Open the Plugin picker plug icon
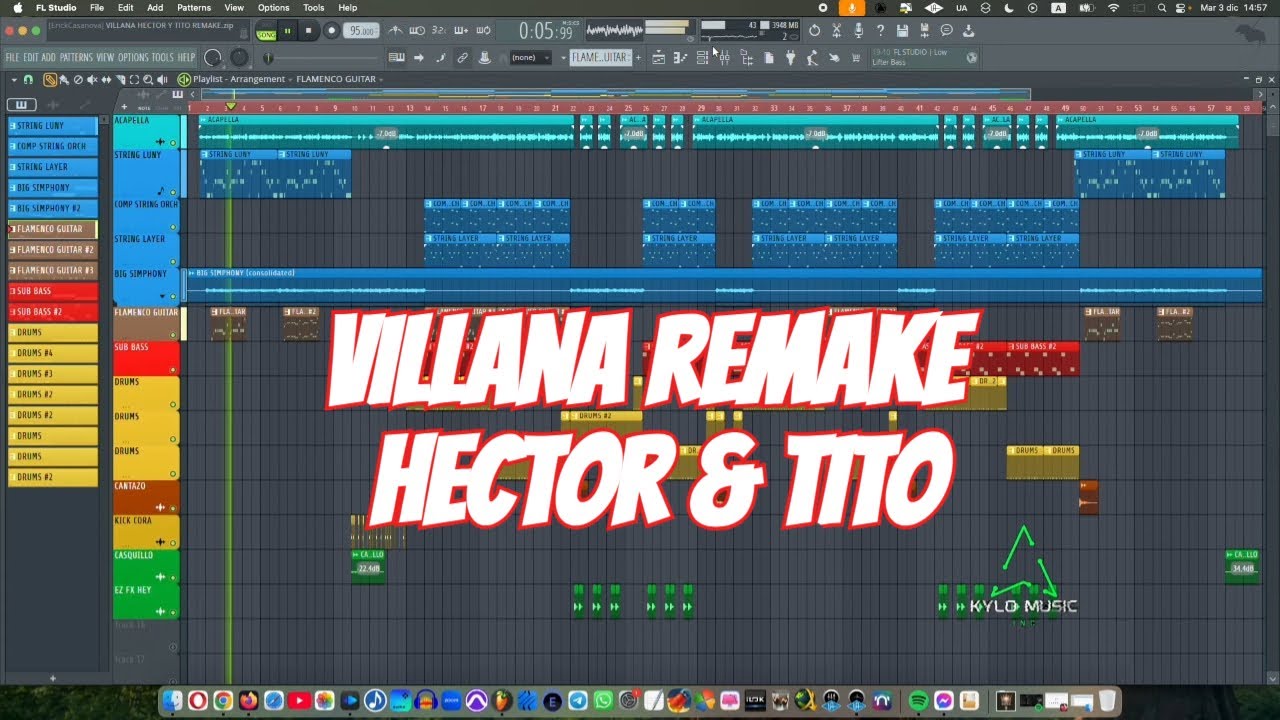The height and width of the screenshot is (720, 1280). pos(791,57)
